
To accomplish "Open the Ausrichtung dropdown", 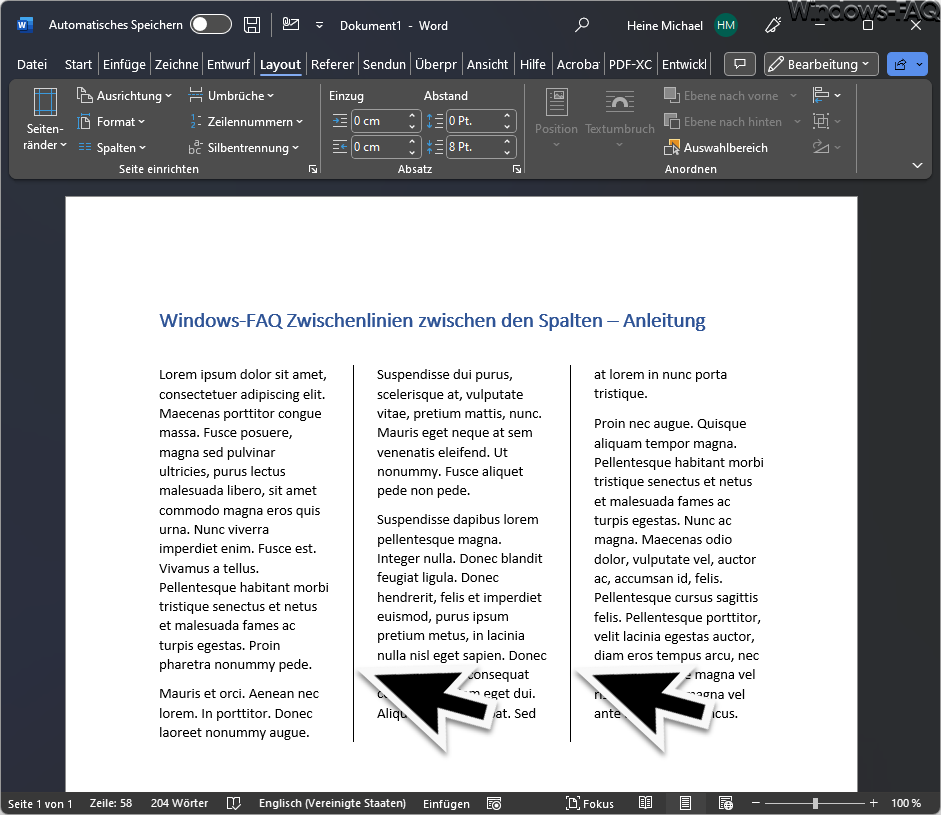I will click(124, 95).
